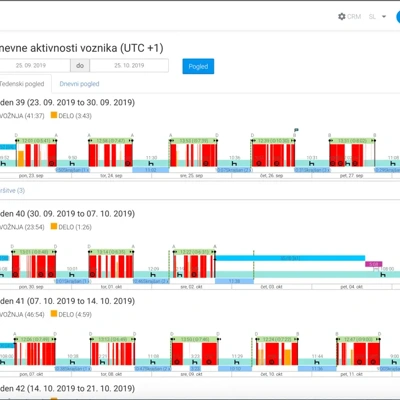Click the bed rest icon before sre, 25. sep
Viewport: 400px width, 400px height.
coord(151,163)
